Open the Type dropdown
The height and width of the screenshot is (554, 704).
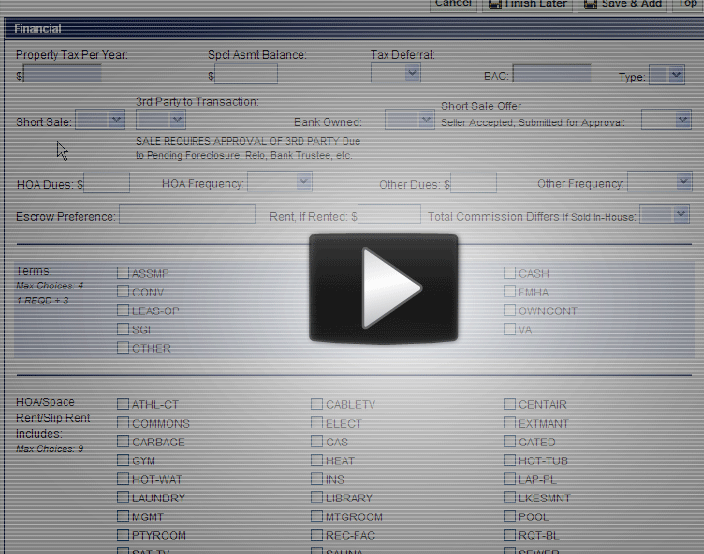(667, 75)
